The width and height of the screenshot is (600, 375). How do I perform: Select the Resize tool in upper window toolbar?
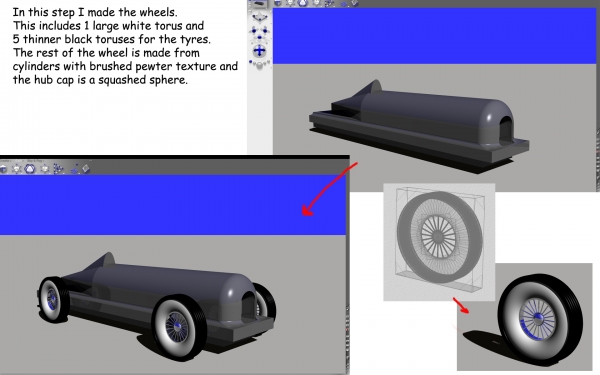pyautogui.click(x=290, y=3)
